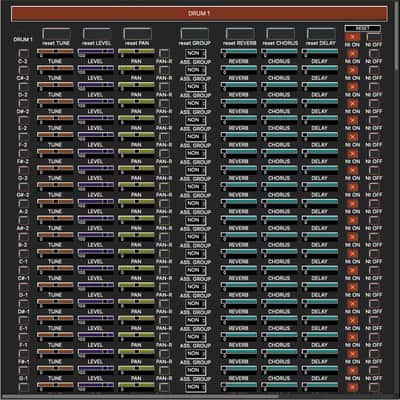
Task: Toggle the Nt ON button under RESET
Action: click(352, 37)
